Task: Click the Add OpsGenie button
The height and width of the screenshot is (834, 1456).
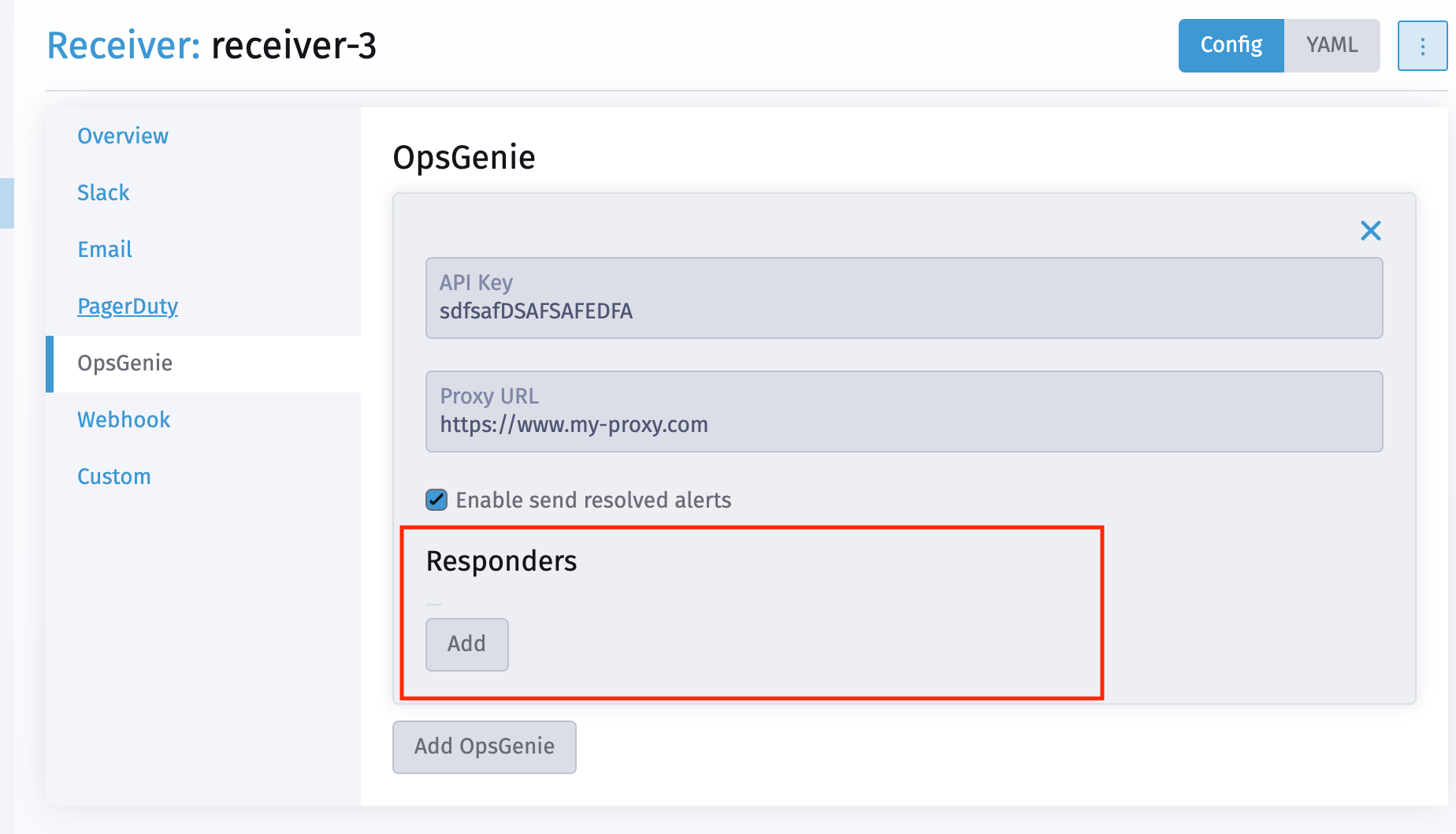Action: [x=484, y=747]
